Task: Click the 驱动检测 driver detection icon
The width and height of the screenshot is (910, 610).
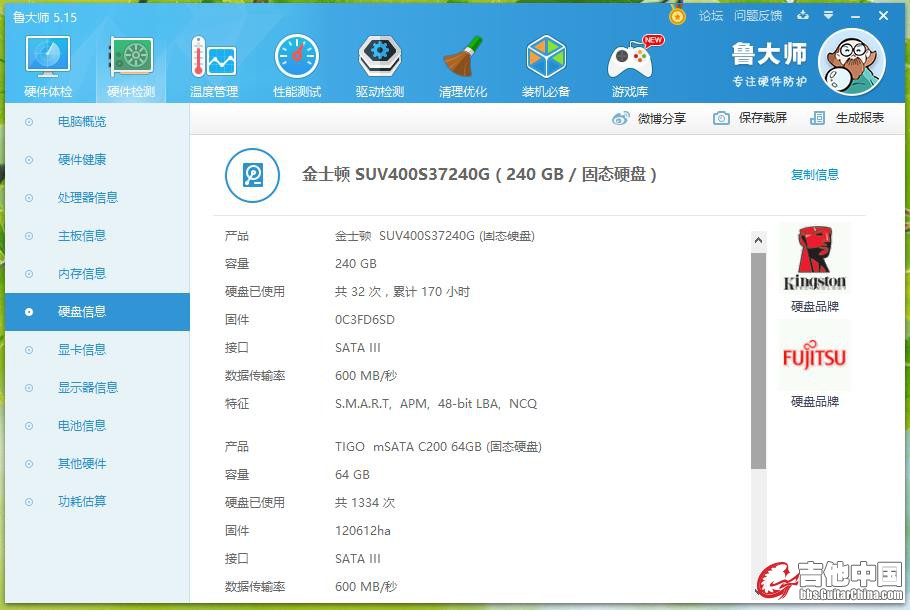Action: [379, 60]
